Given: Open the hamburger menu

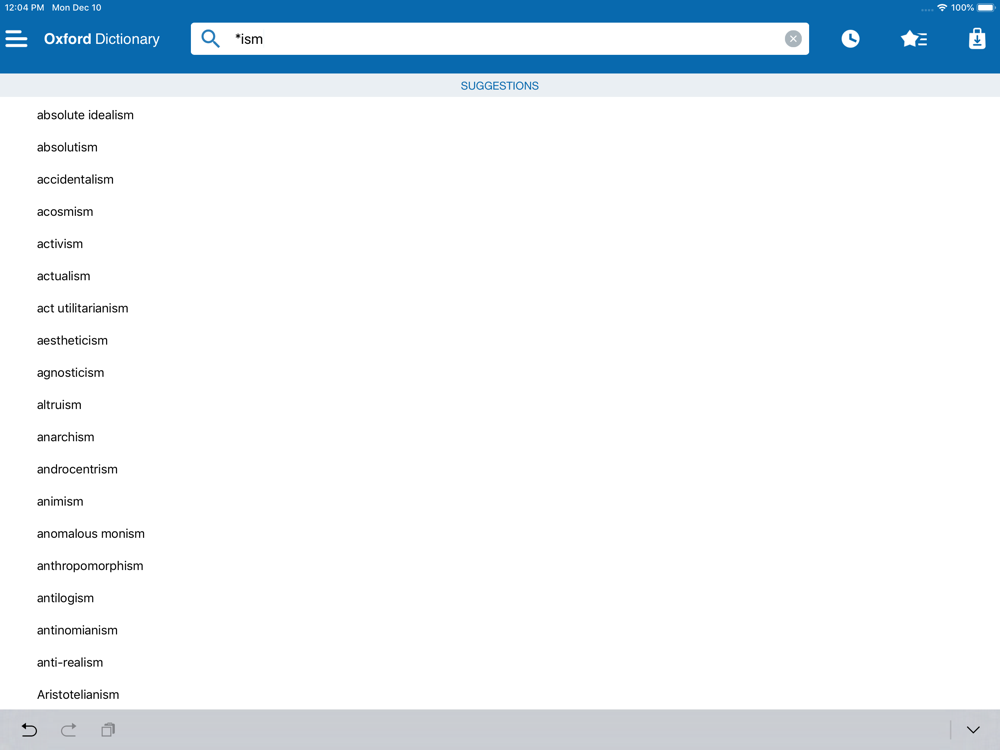Looking at the screenshot, I should coord(17,39).
